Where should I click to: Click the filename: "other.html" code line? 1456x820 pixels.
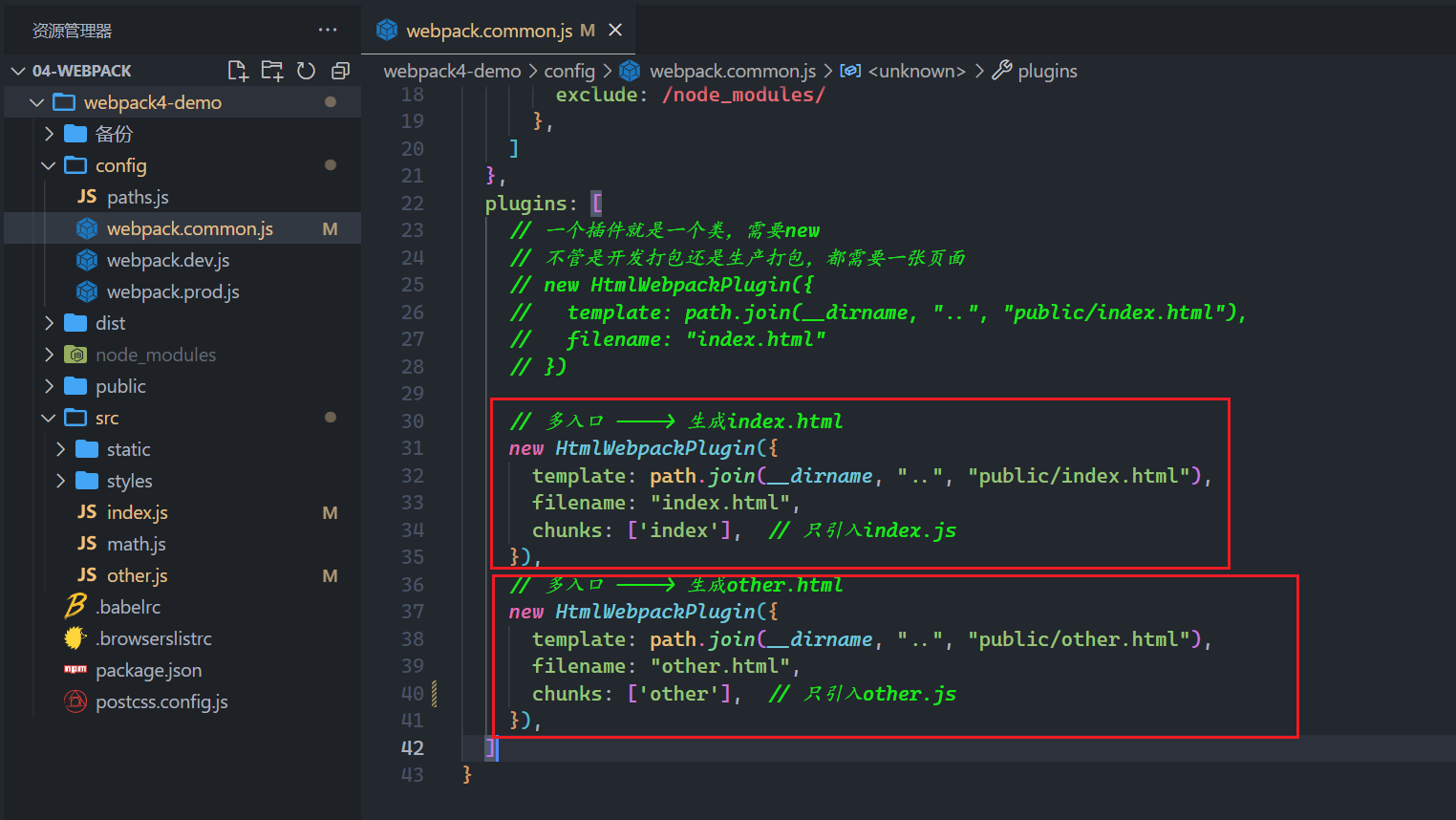[x=666, y=666]
